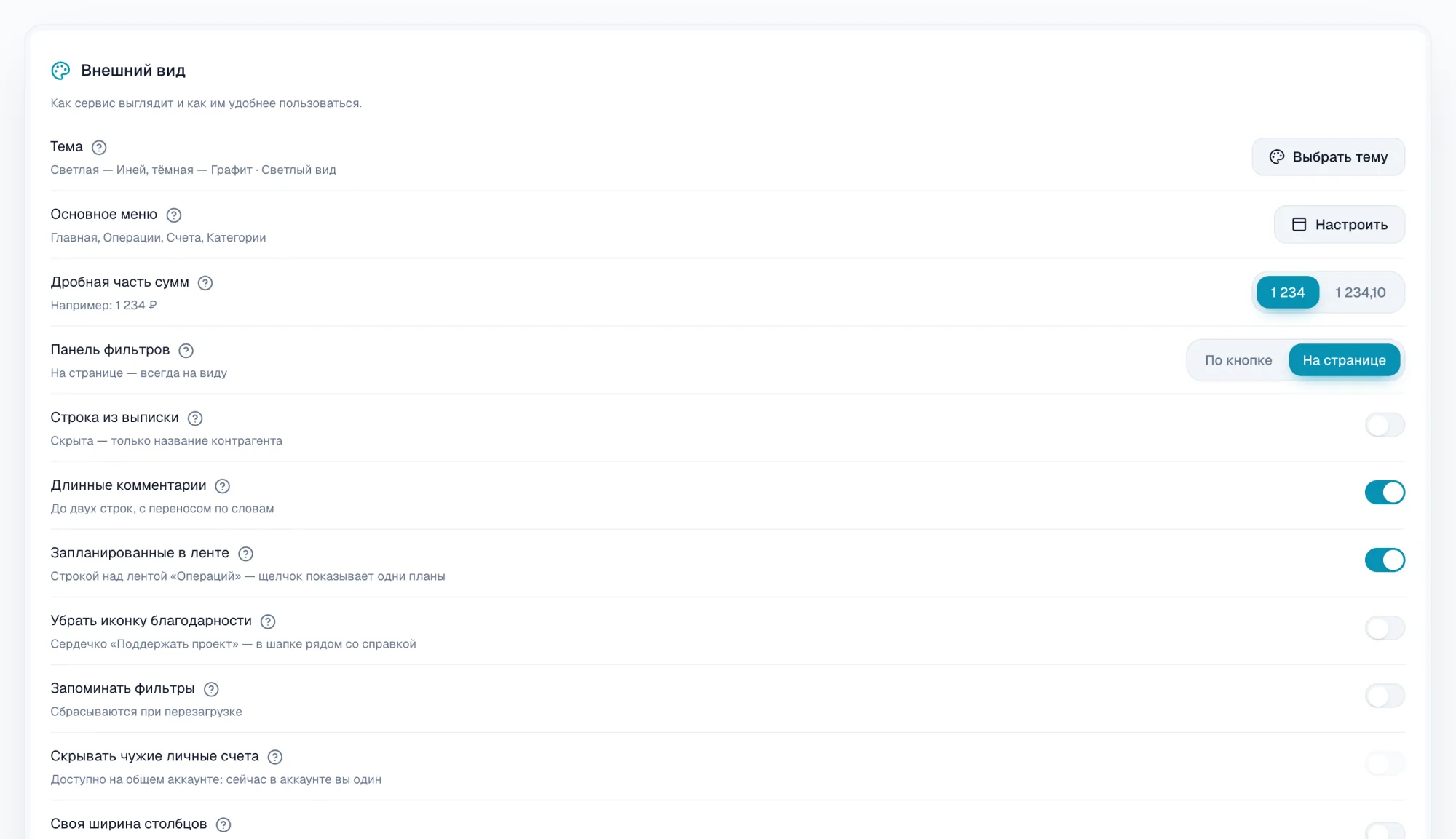This screenshot has width=1456, height=839.
Task: Click help icon for Скрывать чужие личные счета
Action: point(275,756)
